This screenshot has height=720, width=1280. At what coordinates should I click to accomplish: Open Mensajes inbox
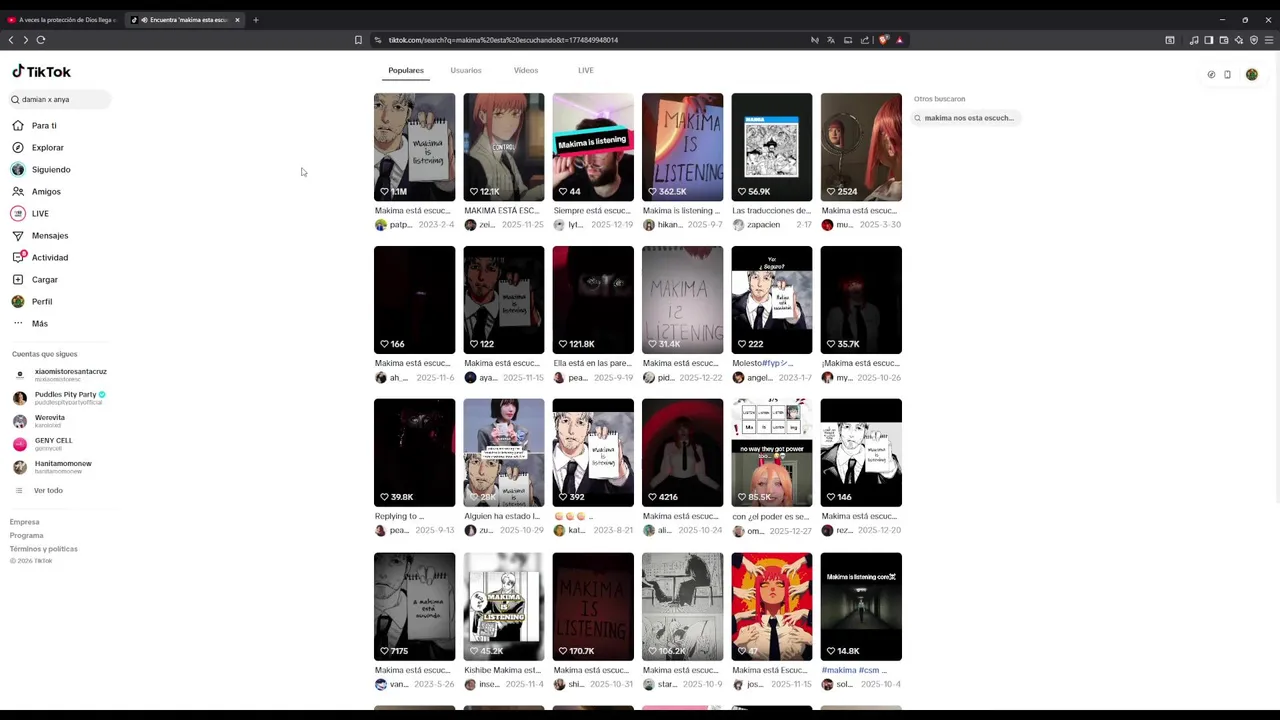tap(40, 236)
